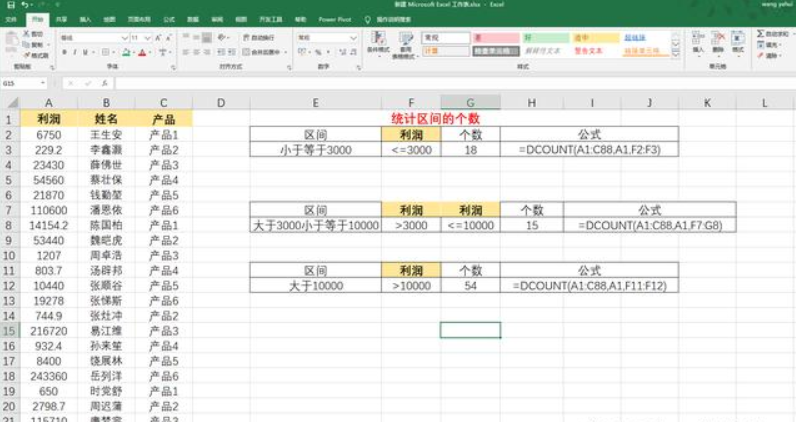This screenshot has width=796, height=422.
Task: Align cell text right
Action: point(207,52)
